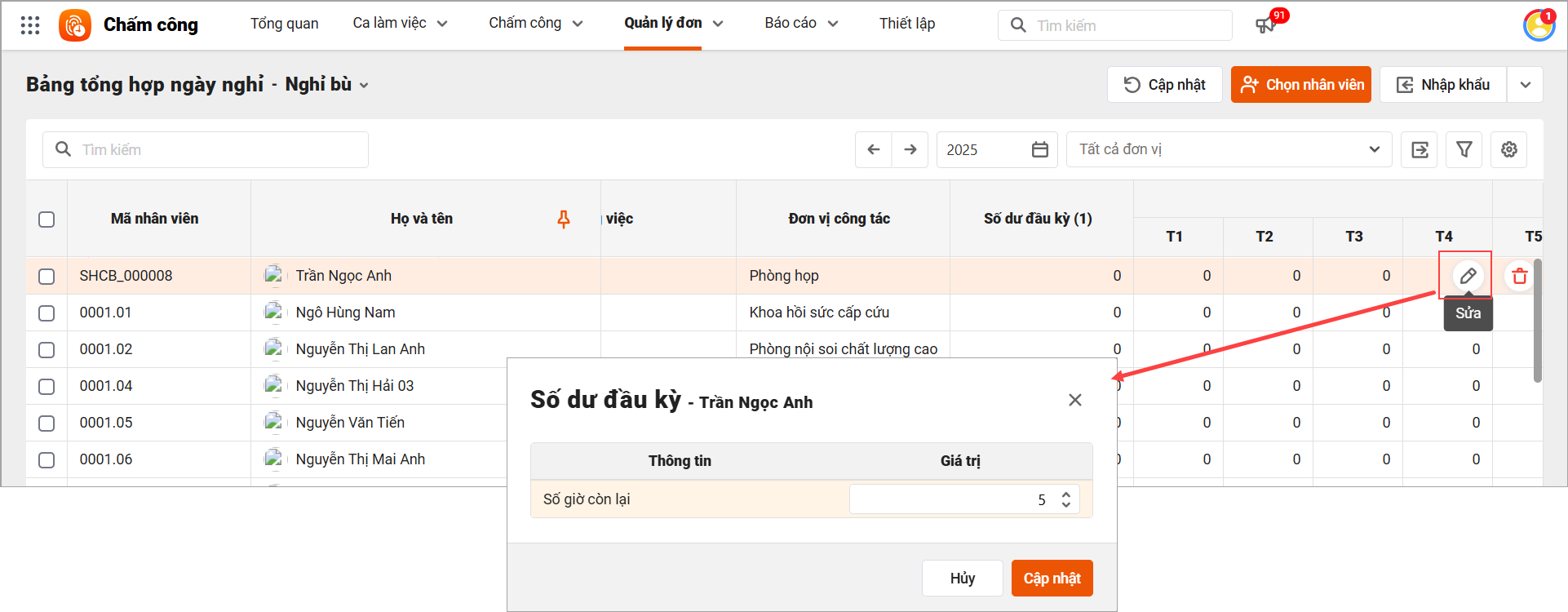Image resolution: width=1568 pixels, height=612 pixels.
Task: Click the export table icon
Action: point(1420,149)
